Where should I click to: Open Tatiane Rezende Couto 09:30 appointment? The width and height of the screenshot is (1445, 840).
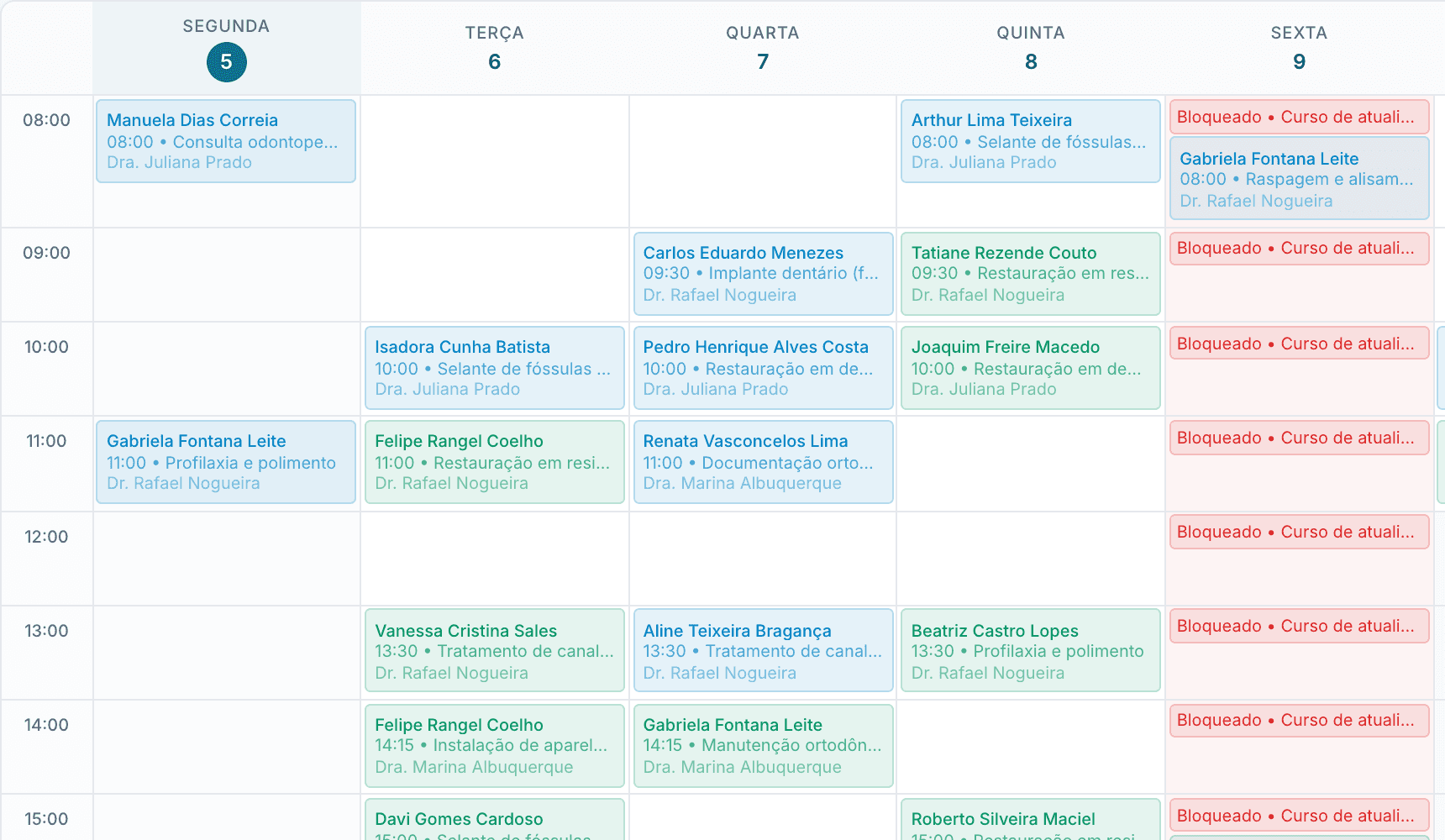(1031, 274)
